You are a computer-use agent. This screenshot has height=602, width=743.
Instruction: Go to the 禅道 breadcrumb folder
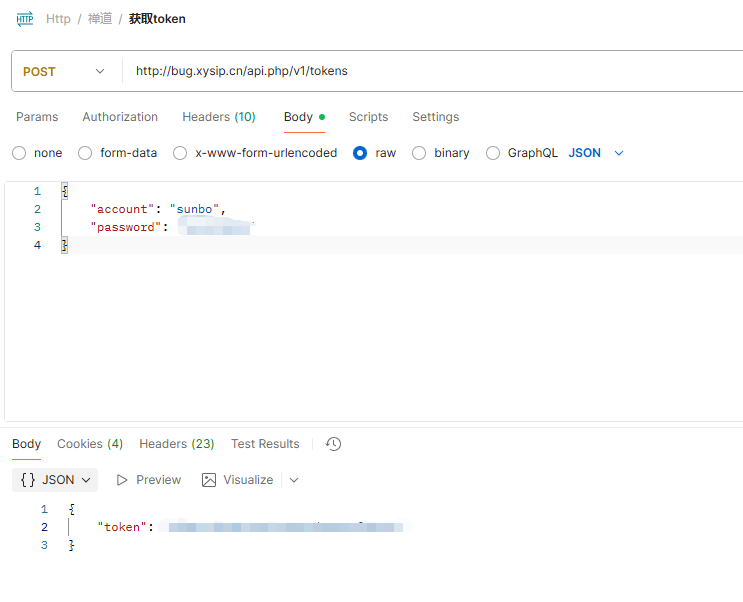click(x=100, y=18)
